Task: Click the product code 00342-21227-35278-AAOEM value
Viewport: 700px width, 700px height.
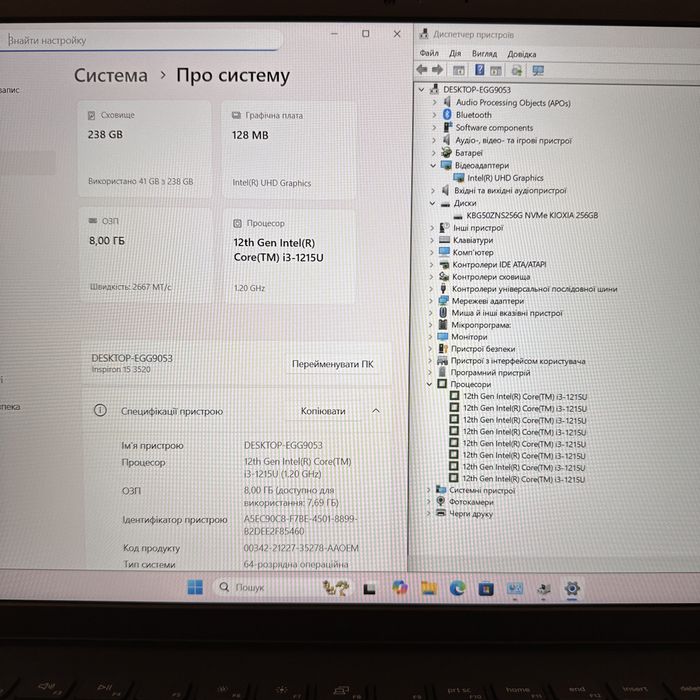Action: coord(300,548)
